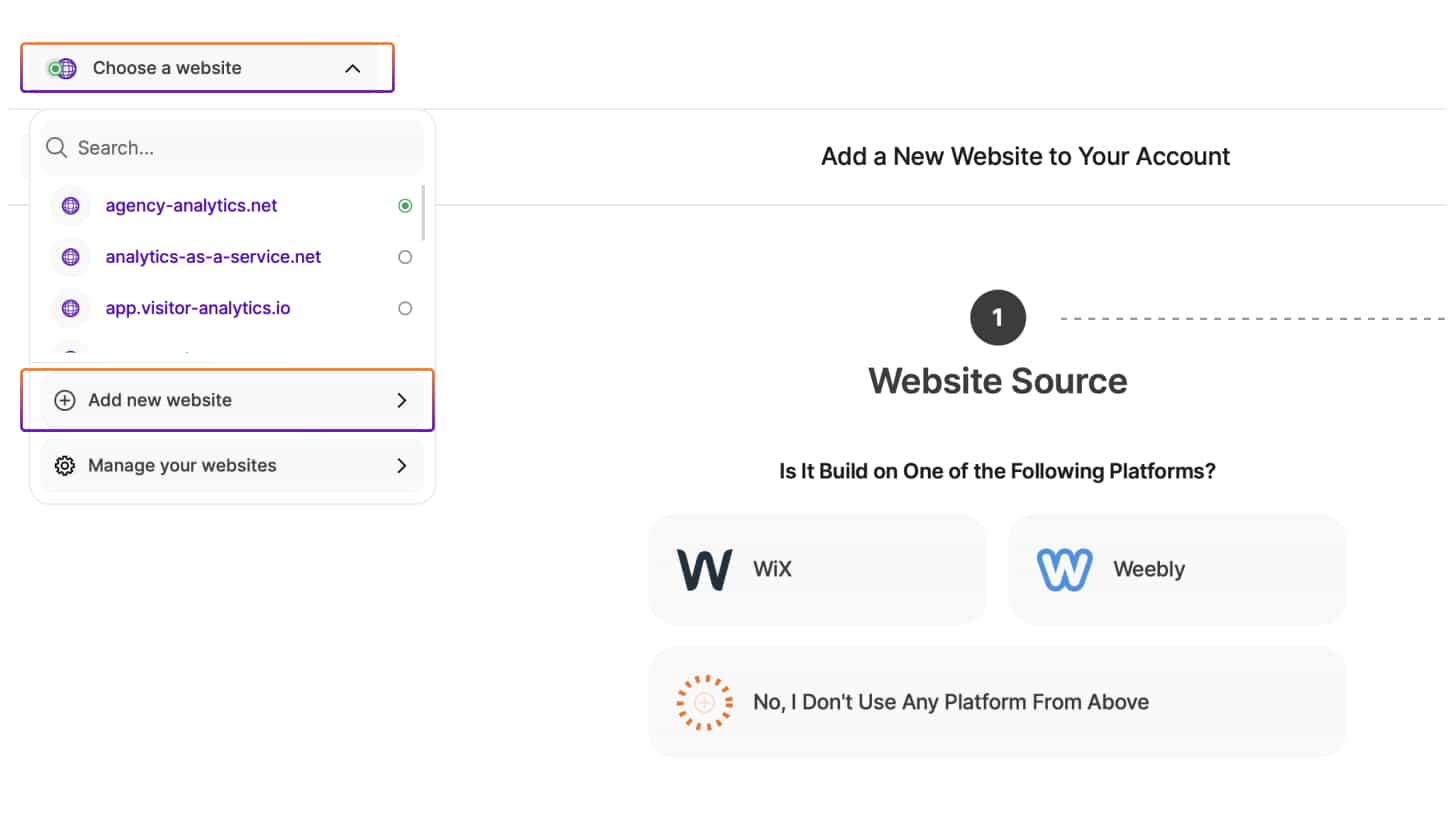
Task: Click the globe icon for agency-analytics.net
Action: coord(70,206)
